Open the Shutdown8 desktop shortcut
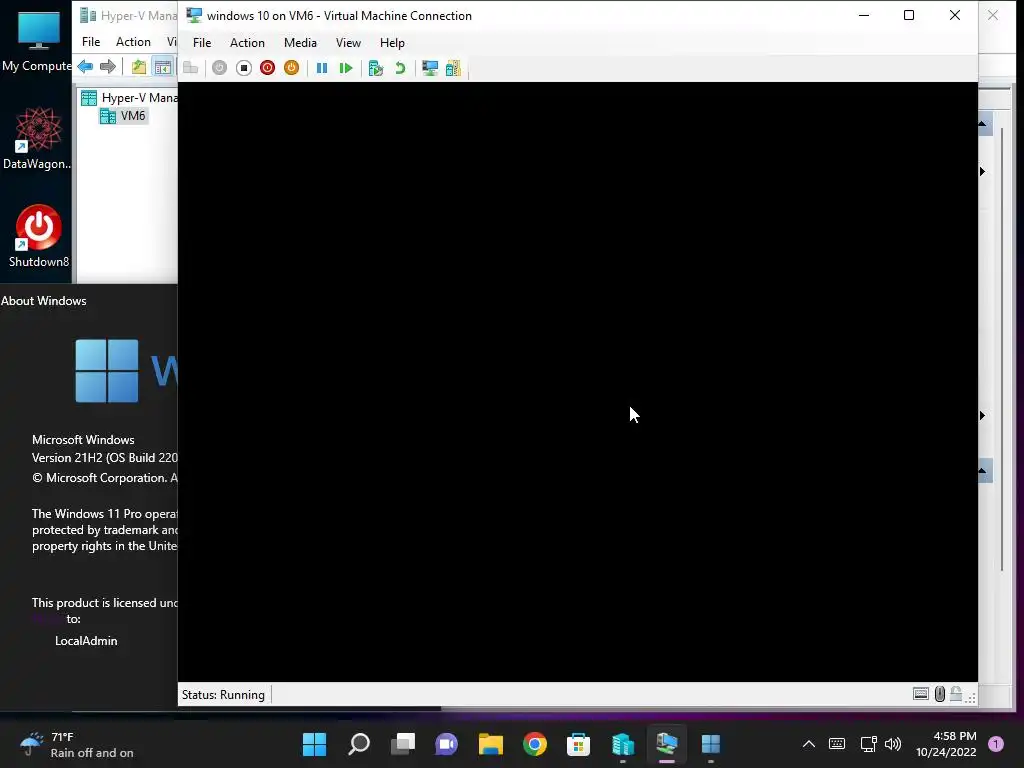1024x768 pixels. pos(39,236)
